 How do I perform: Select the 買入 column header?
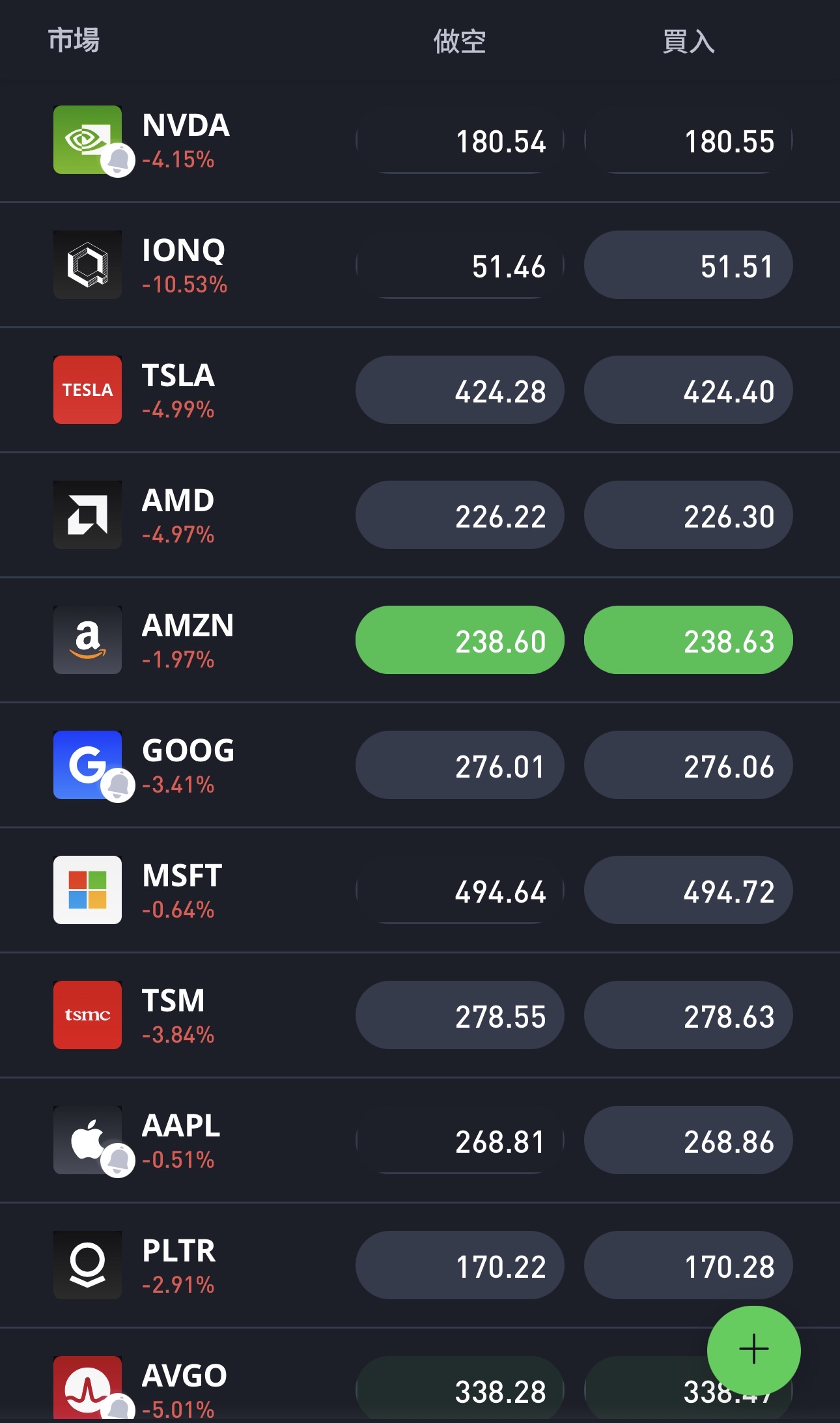(688, 41)
